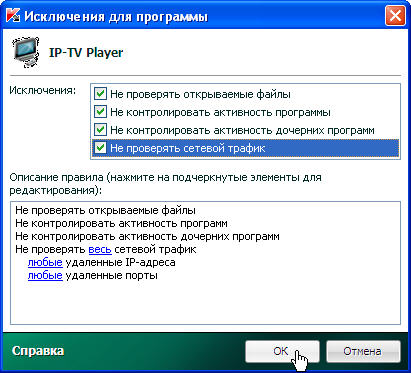Viewport: 411px width, 373px height.
Task: Click the IP-TV Player monitor icon
Action: click(26, 52)
